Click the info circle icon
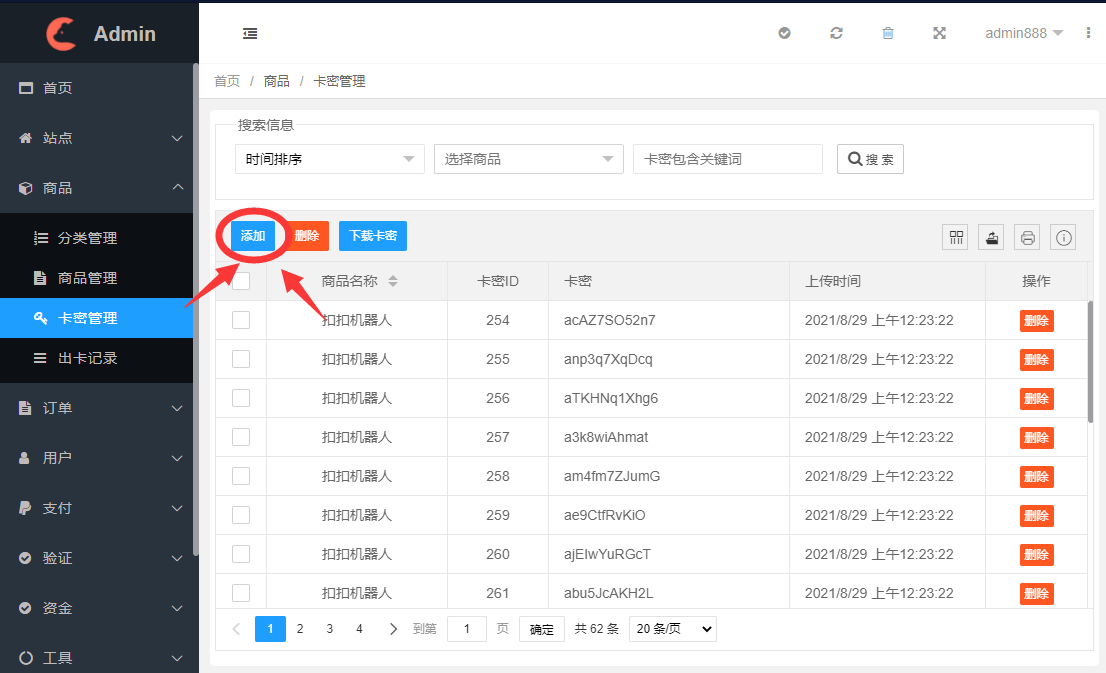The height and width of the screenshot is (673, 1106). [1064, 238]
